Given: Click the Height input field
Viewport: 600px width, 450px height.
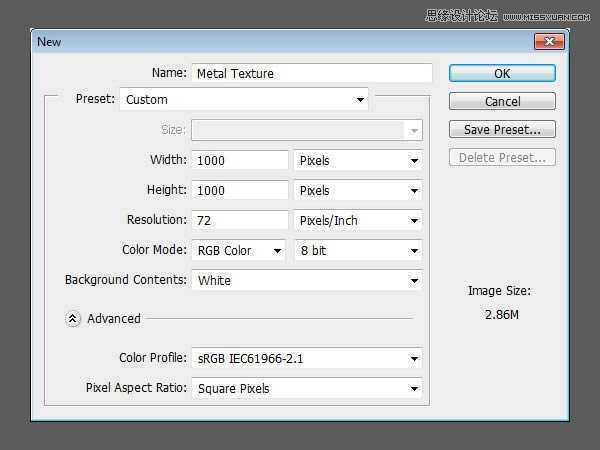Looking at the screenshot, I should (x=240, y=190).
